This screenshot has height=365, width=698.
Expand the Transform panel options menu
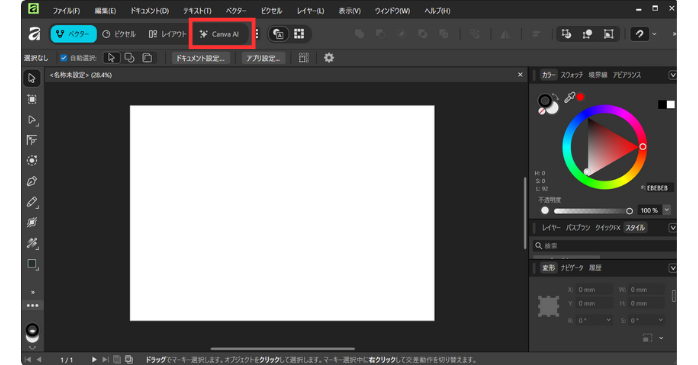[x=673, y=268]
